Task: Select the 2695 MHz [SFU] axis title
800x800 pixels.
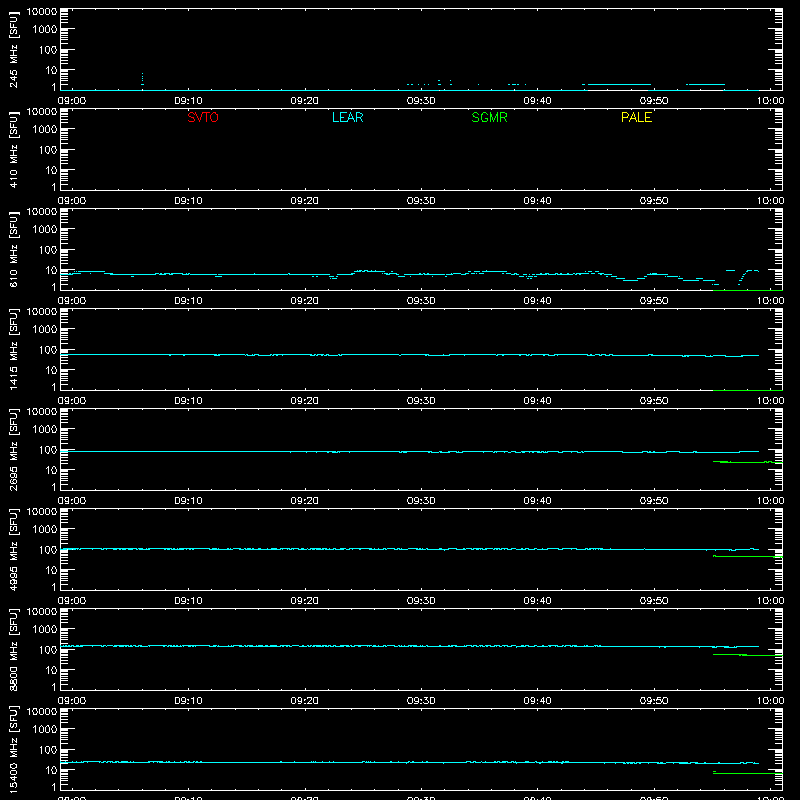Action: [x=13, y=449]
